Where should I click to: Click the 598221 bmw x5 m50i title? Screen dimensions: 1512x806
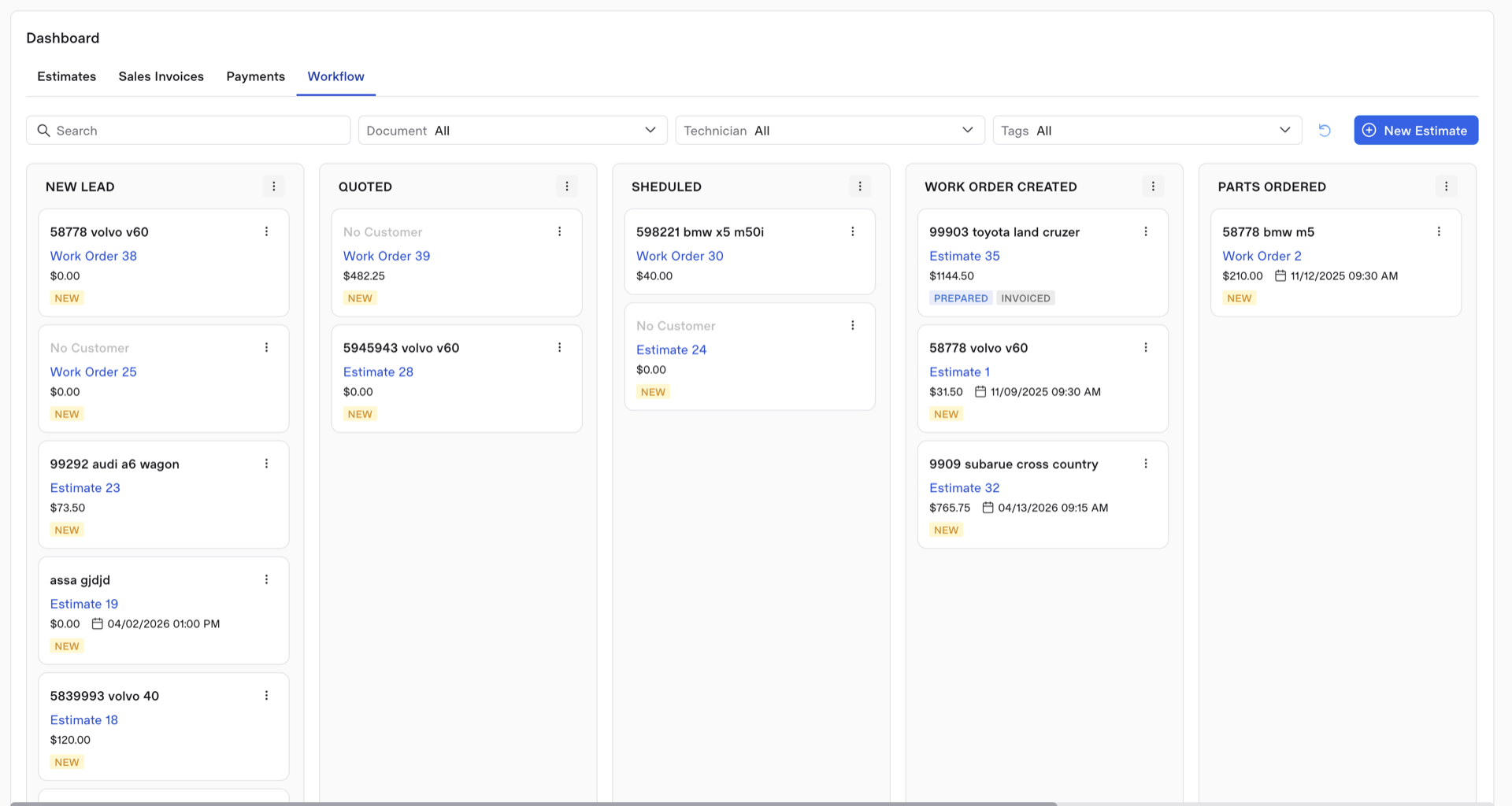point(700,232)
